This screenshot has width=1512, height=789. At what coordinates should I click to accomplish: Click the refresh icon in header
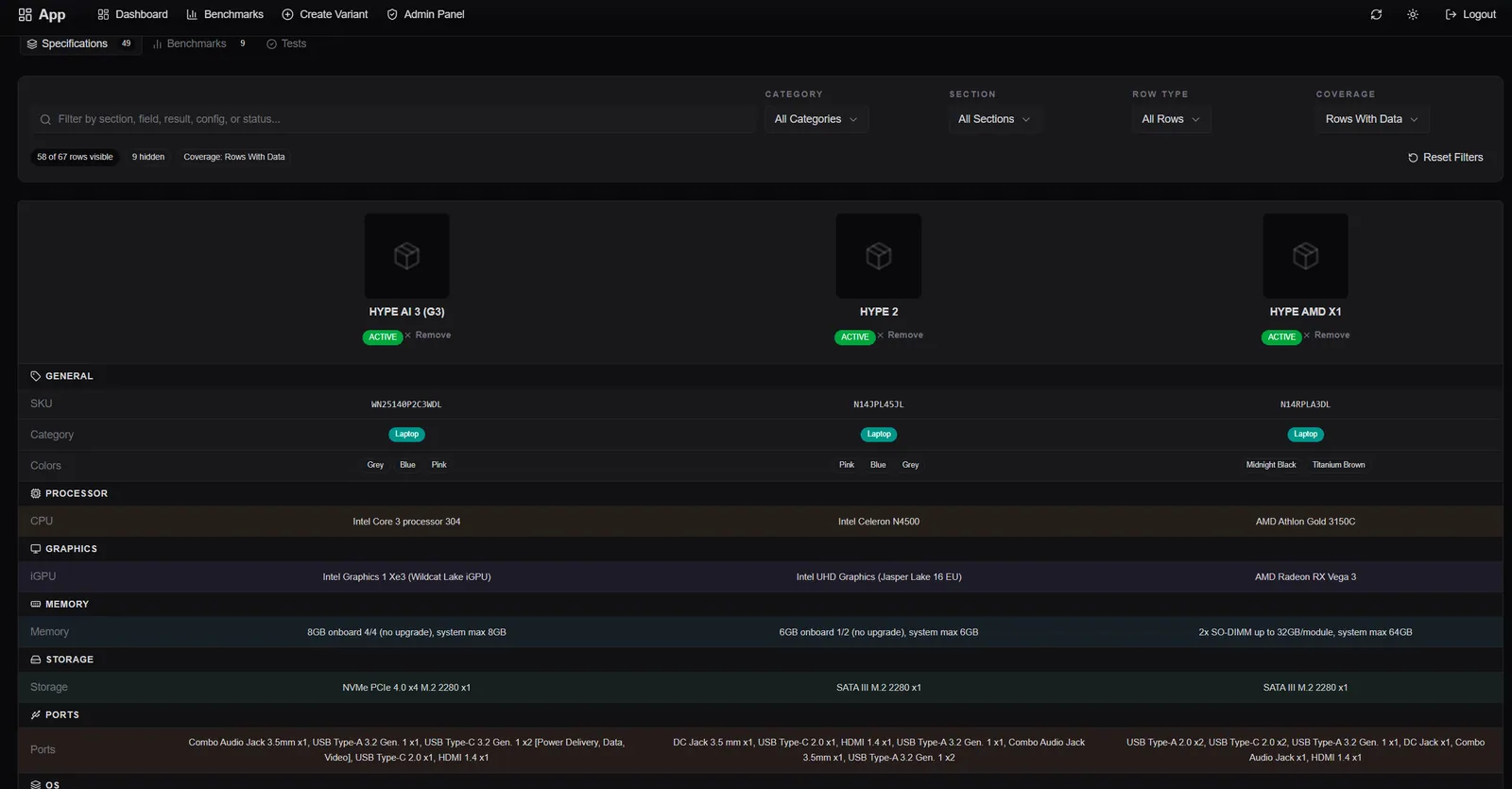tap(1376, 14)
